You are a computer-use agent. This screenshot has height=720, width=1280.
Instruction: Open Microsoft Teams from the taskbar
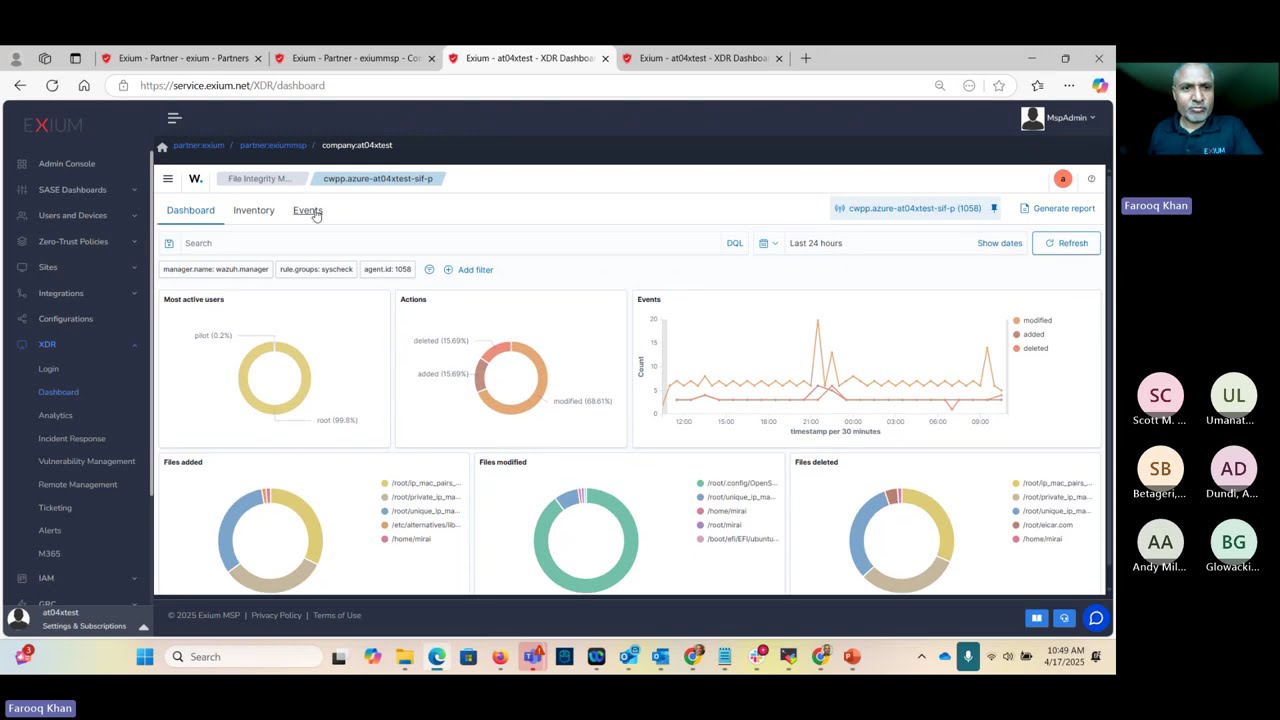pyautogui.click(x=532, y=657)
